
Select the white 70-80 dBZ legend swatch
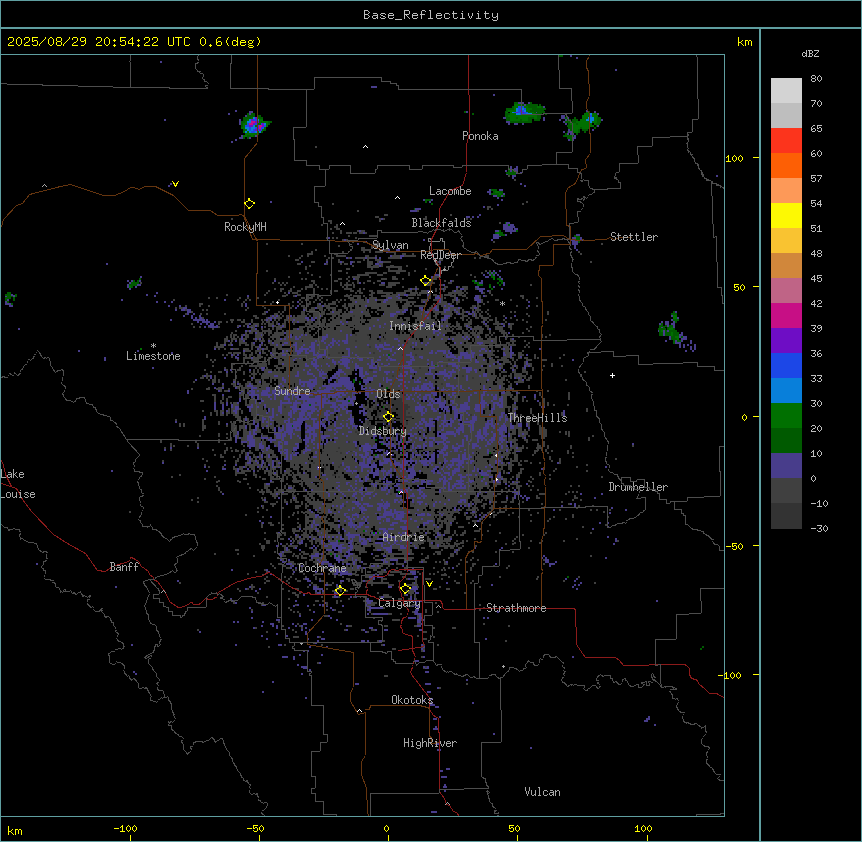[786, 91]
